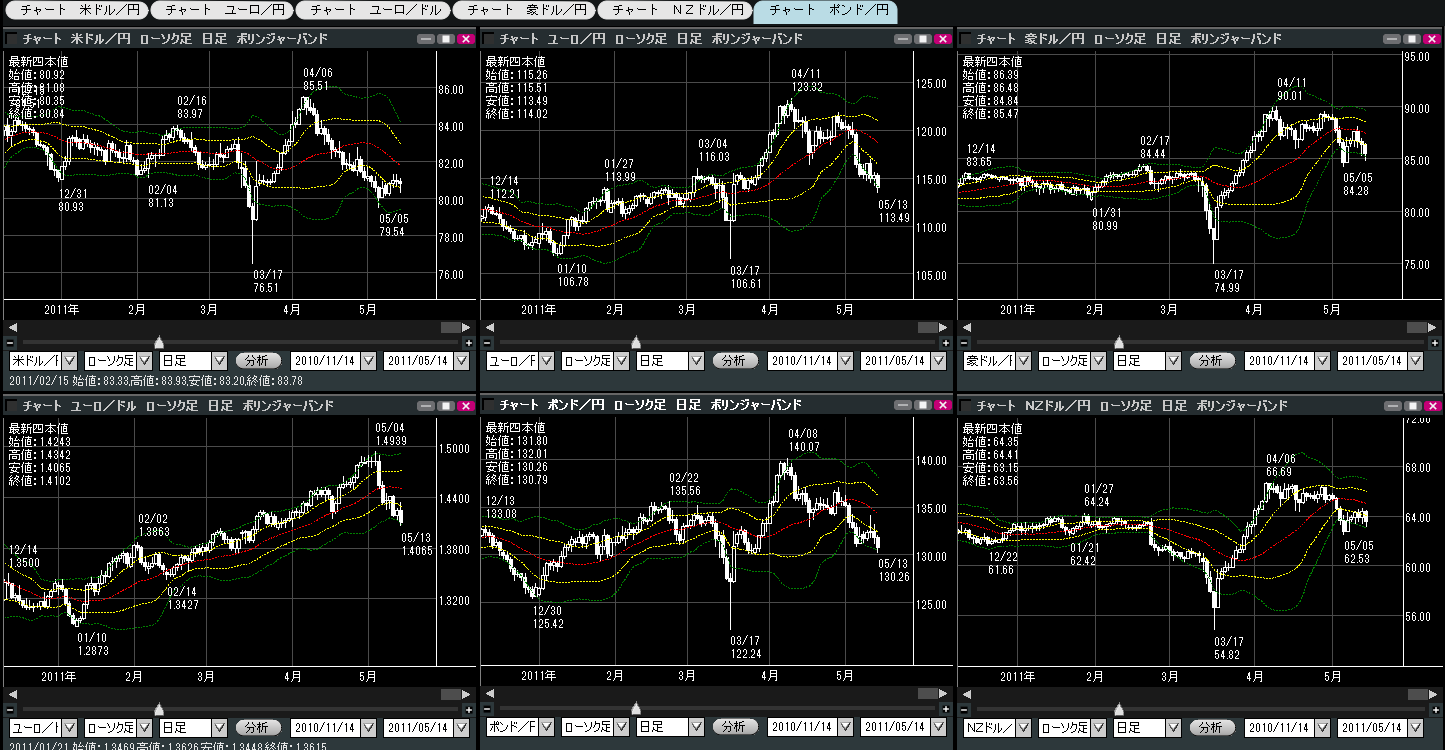Click the left scroll arrow in ポンド/円 chart
The image size is (1445, 750).
[x=488, y=694]
